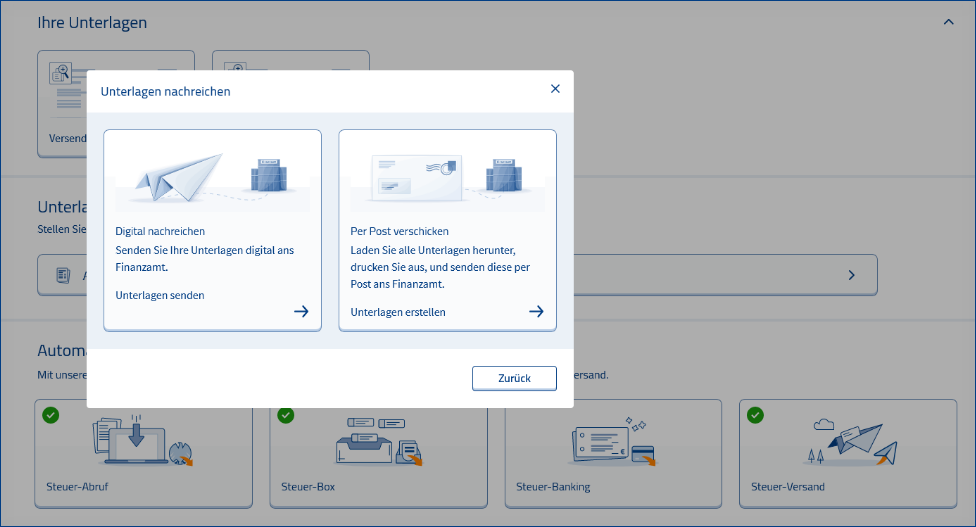This screenshot has width=976, height=527.
Task: Follow the Unterlagen senden link
Action: click(x=160, y=296)
